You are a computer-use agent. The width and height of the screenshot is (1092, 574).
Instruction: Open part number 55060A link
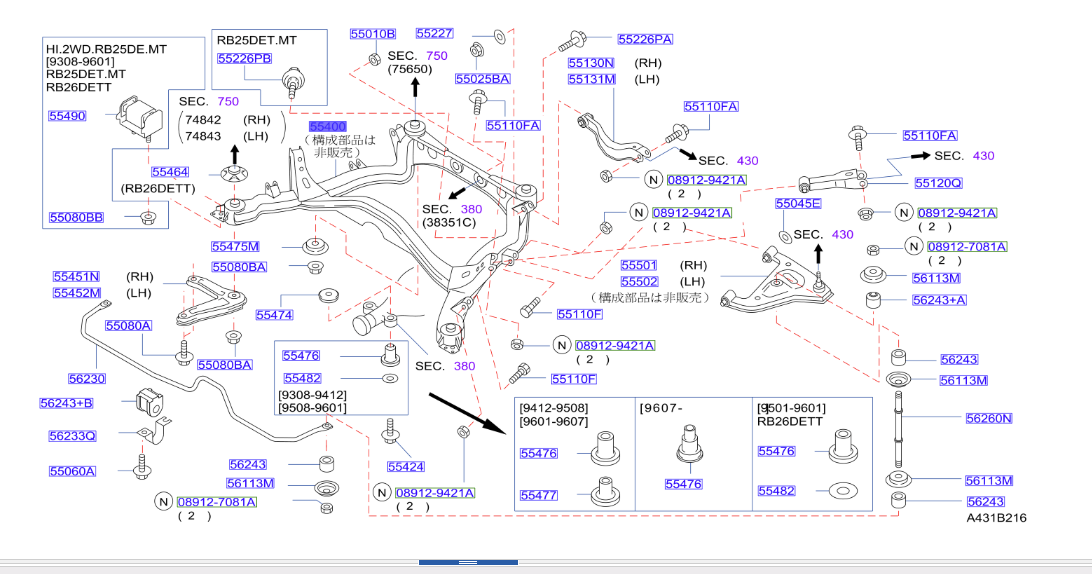72,471
